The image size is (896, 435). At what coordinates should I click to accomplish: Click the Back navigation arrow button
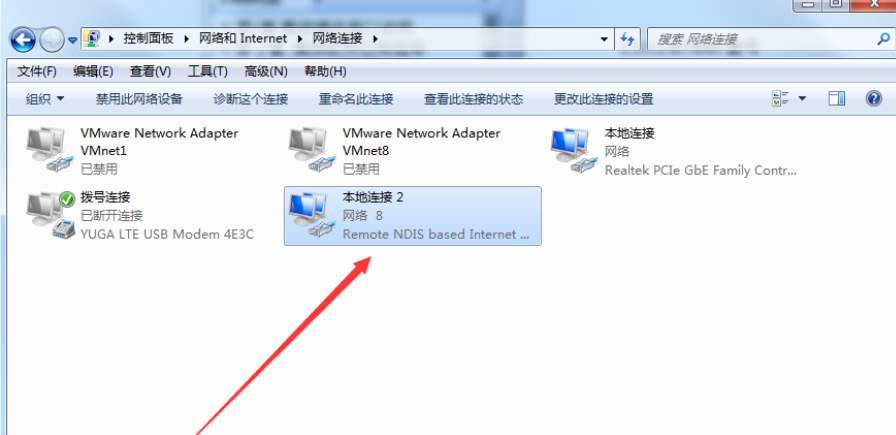pos(23,39)
